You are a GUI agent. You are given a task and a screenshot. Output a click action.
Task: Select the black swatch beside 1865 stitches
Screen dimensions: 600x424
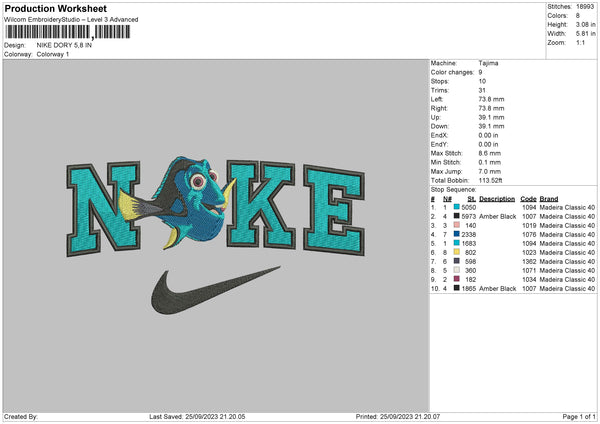457,288
